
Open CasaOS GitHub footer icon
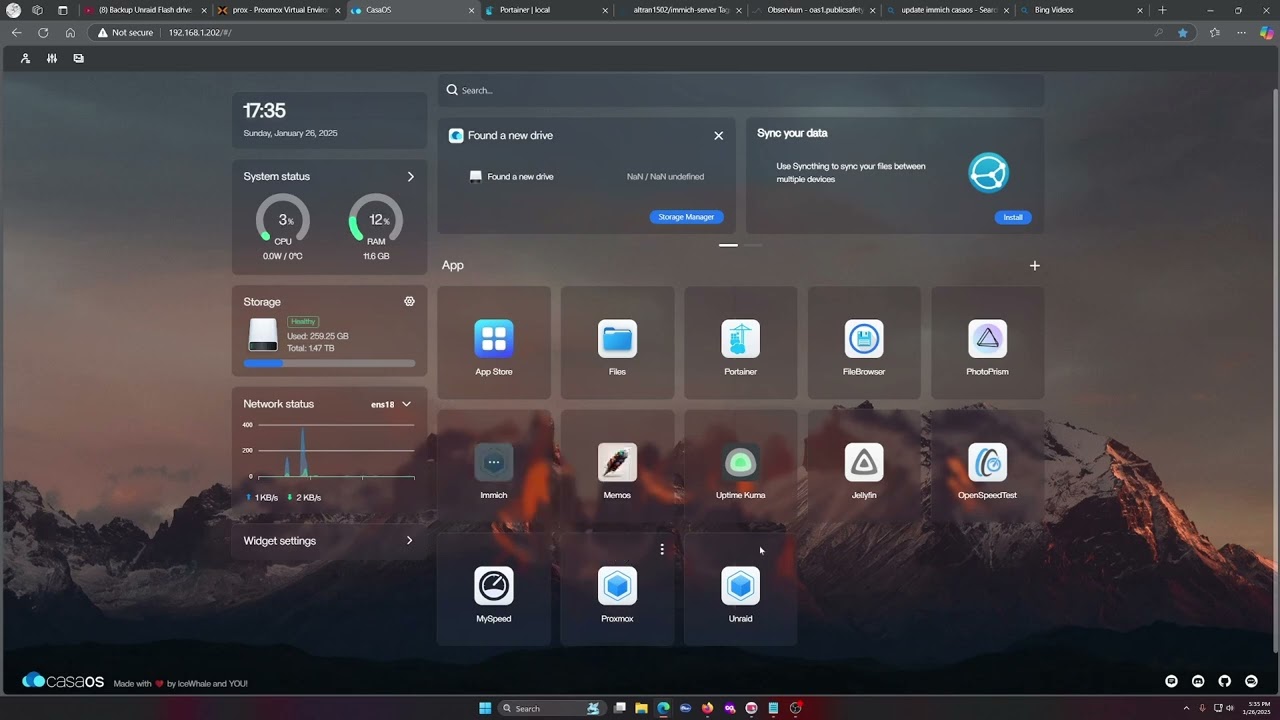click(x=1225, y=681)
